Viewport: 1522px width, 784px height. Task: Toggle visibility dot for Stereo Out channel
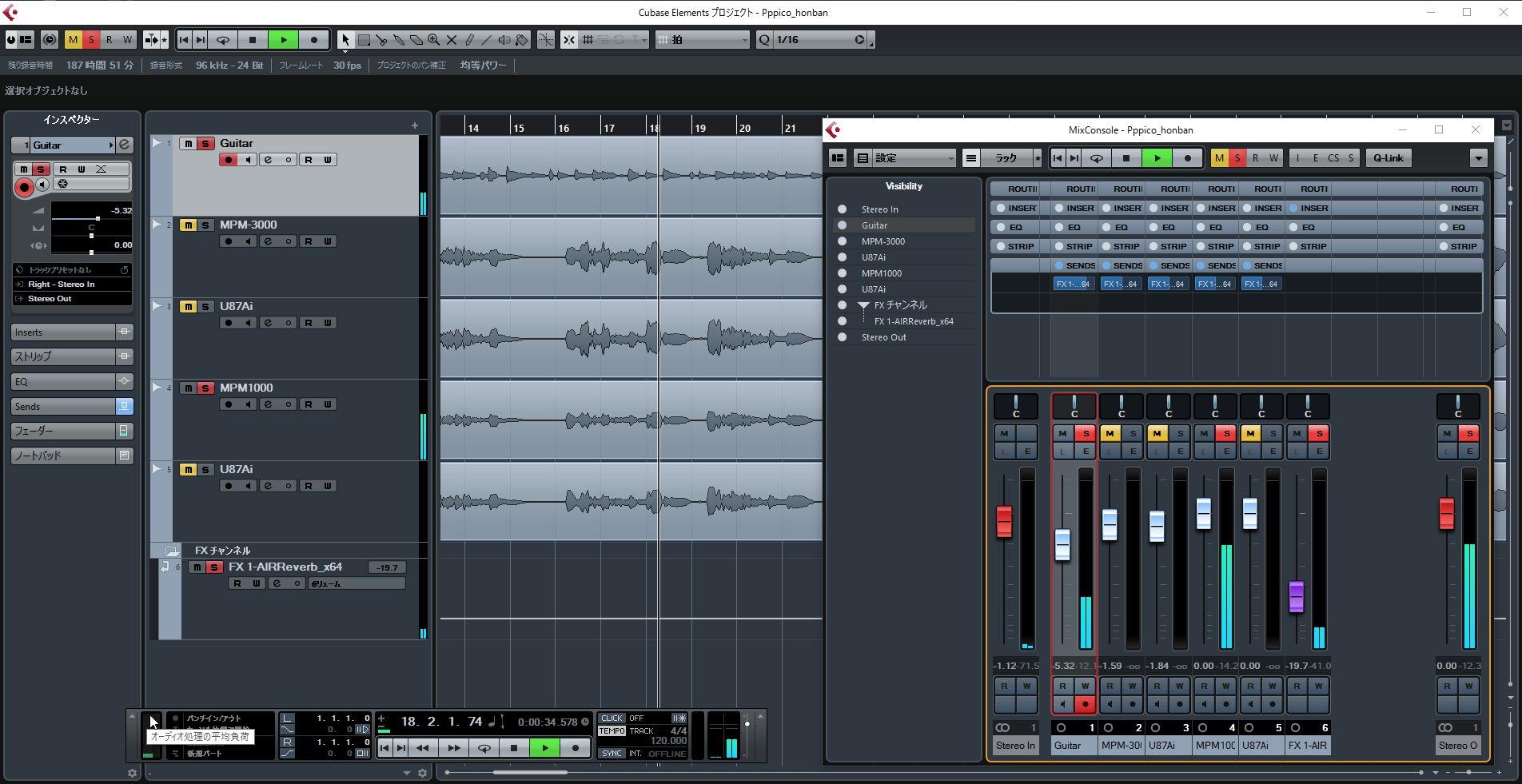tap(842, 337)
